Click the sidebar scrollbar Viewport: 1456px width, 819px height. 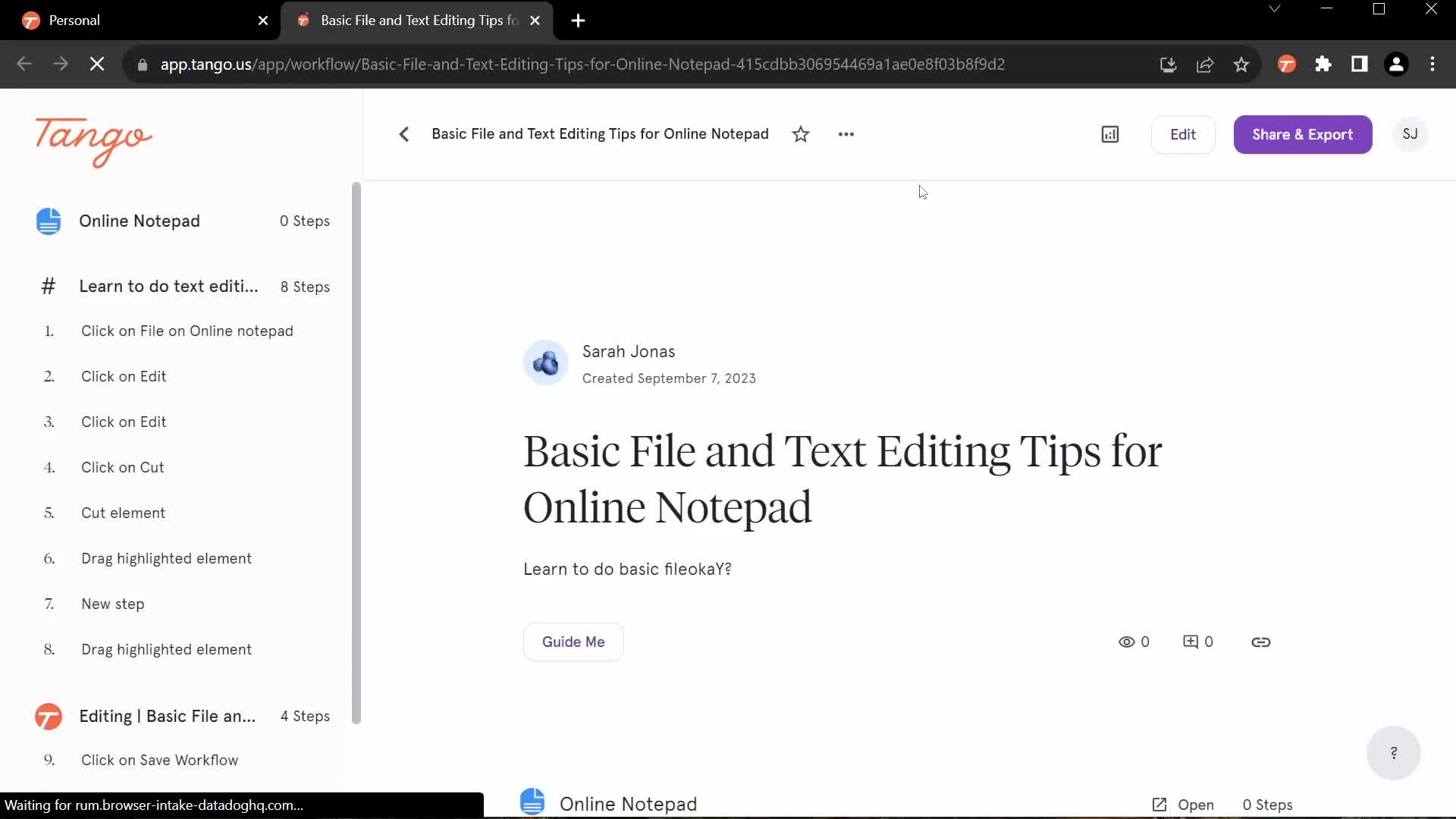(x=356, y=453)
